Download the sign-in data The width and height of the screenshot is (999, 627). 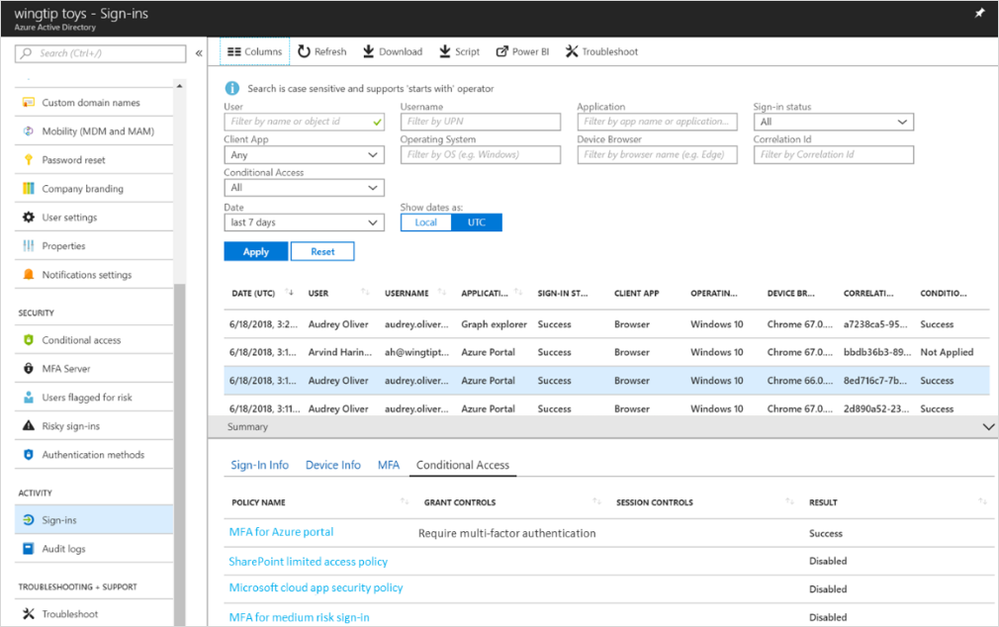click(392, 52)
